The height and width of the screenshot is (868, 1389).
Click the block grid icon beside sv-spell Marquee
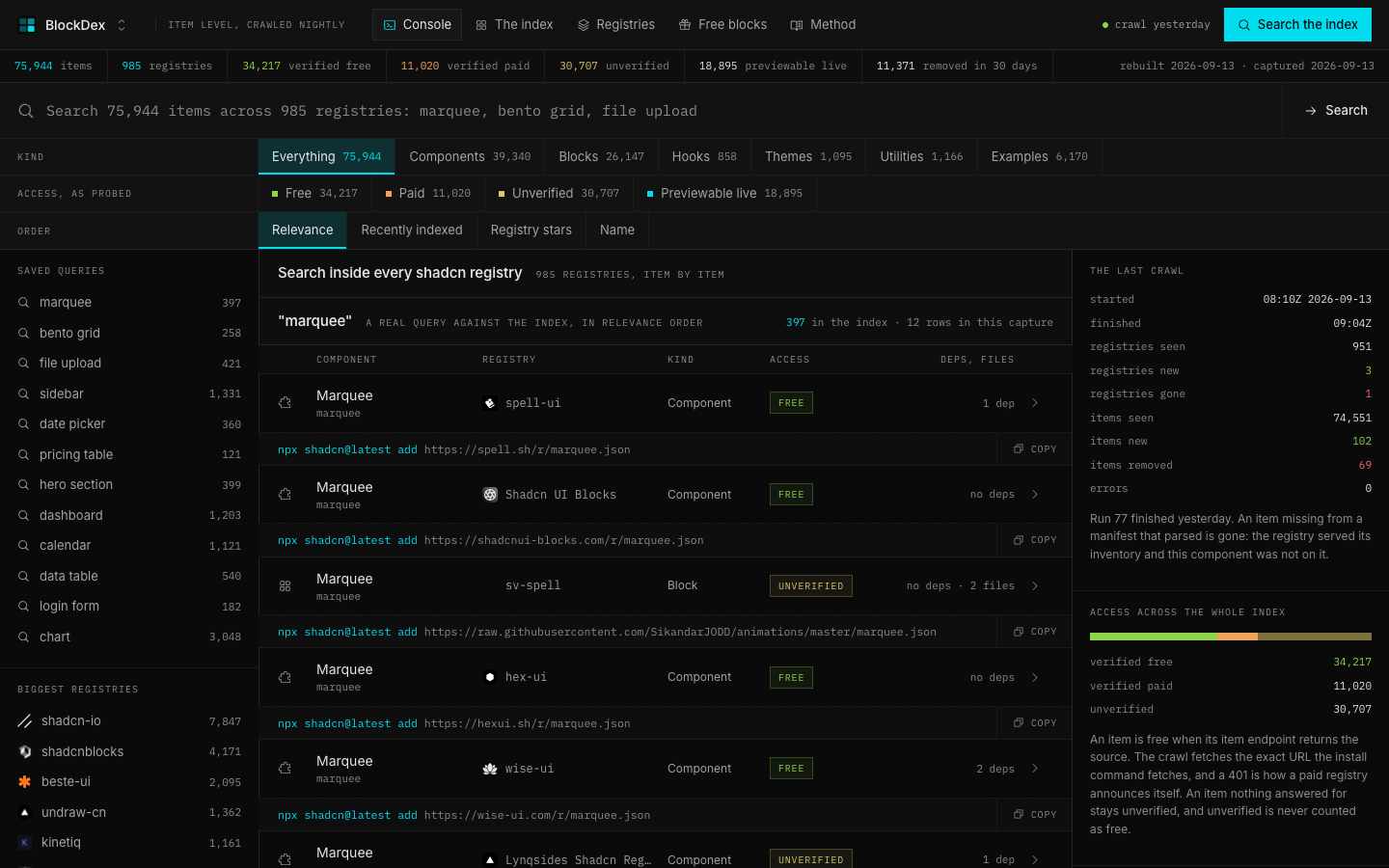click(285, 585)
